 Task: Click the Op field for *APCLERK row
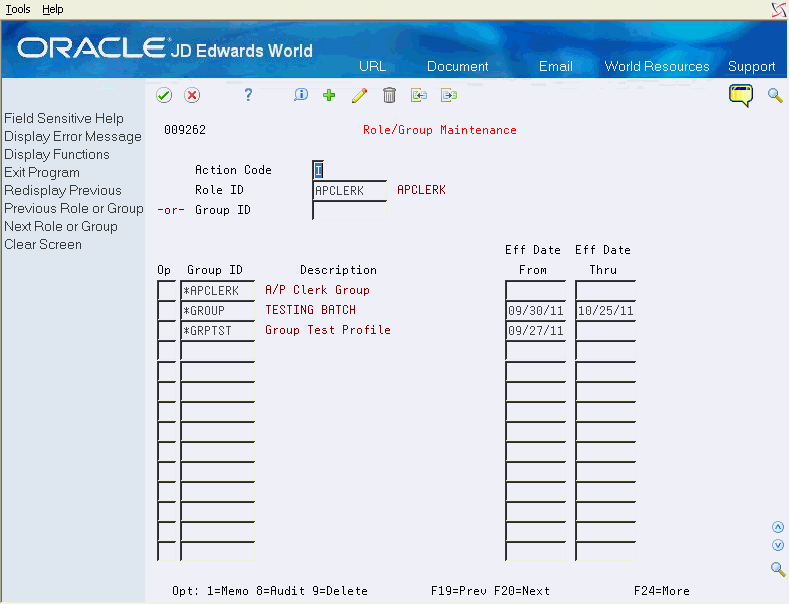[167, 290]
